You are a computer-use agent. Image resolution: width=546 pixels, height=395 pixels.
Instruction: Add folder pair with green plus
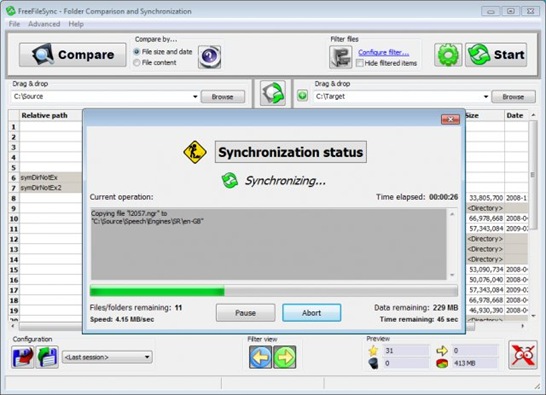pyautogui.click(x=302, y=95)
